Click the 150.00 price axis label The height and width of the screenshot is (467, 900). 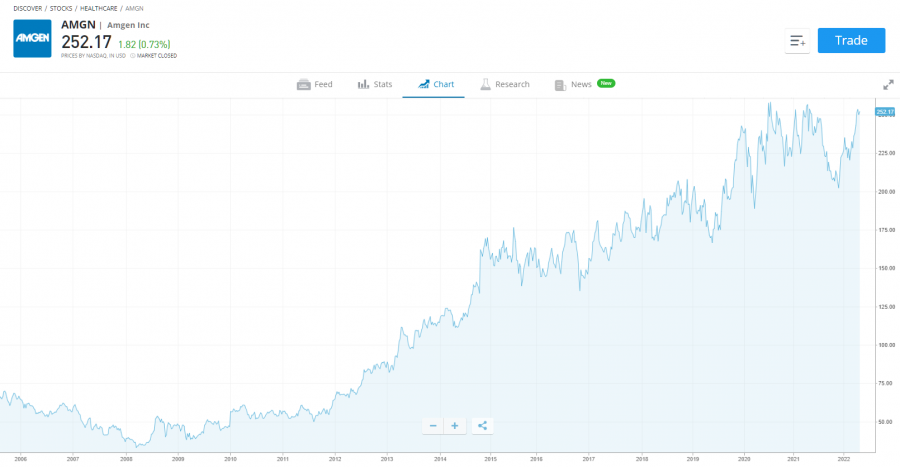886,268
